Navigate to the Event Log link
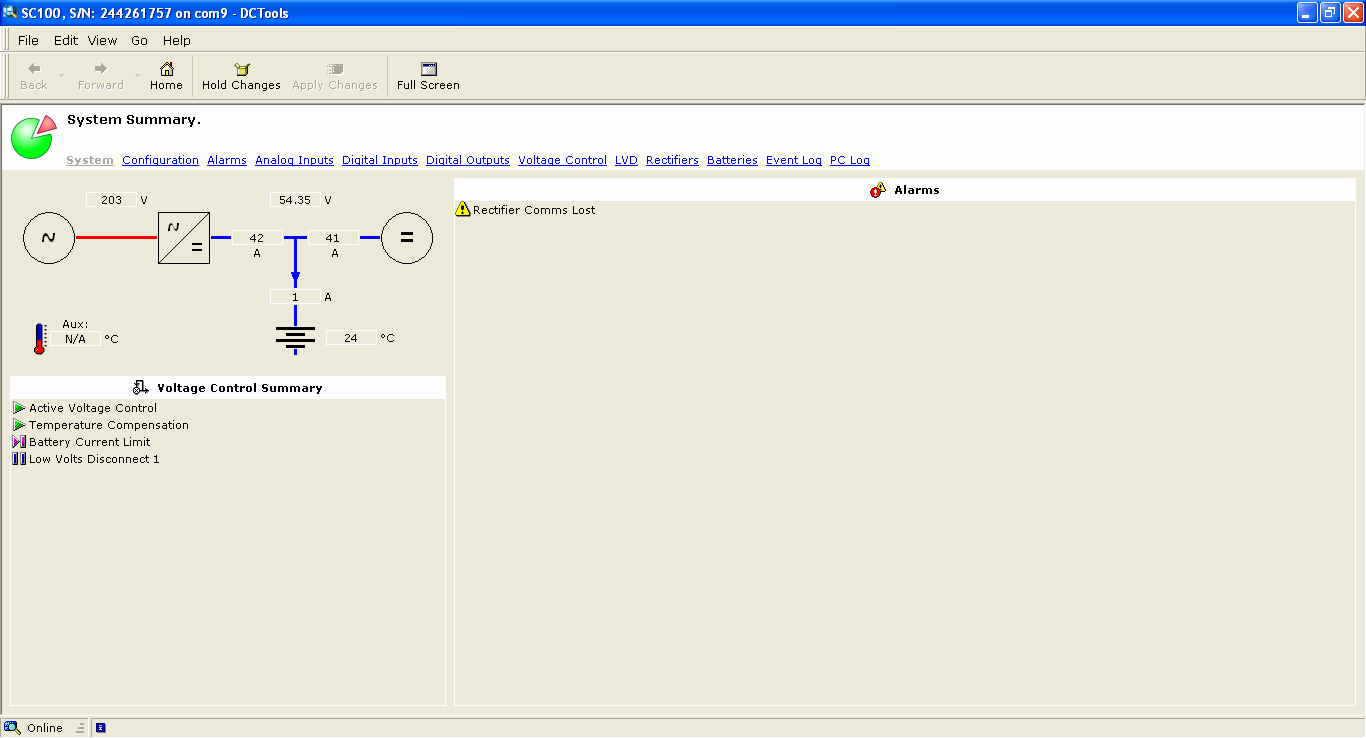 793,160
